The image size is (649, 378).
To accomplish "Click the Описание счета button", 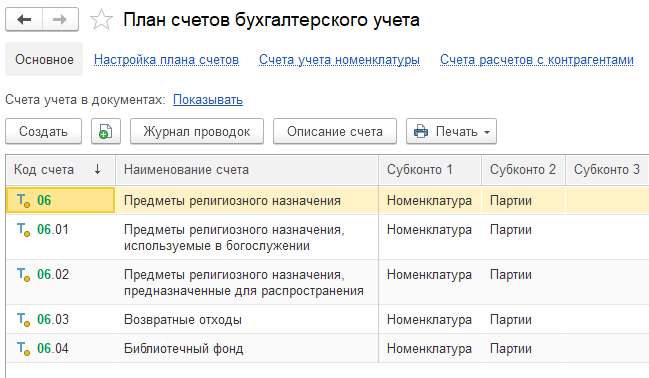I will pyautogui.click(x=335, y=132).
